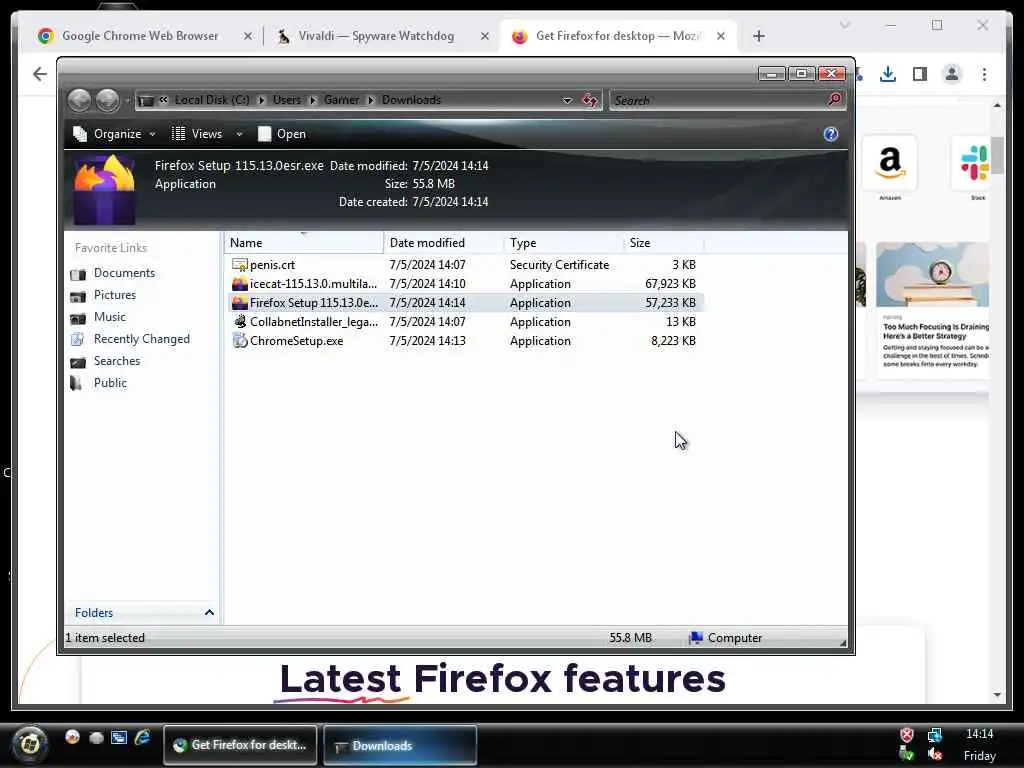
Task: Click Users in the address breadcrumb
Action: [287, 100]
